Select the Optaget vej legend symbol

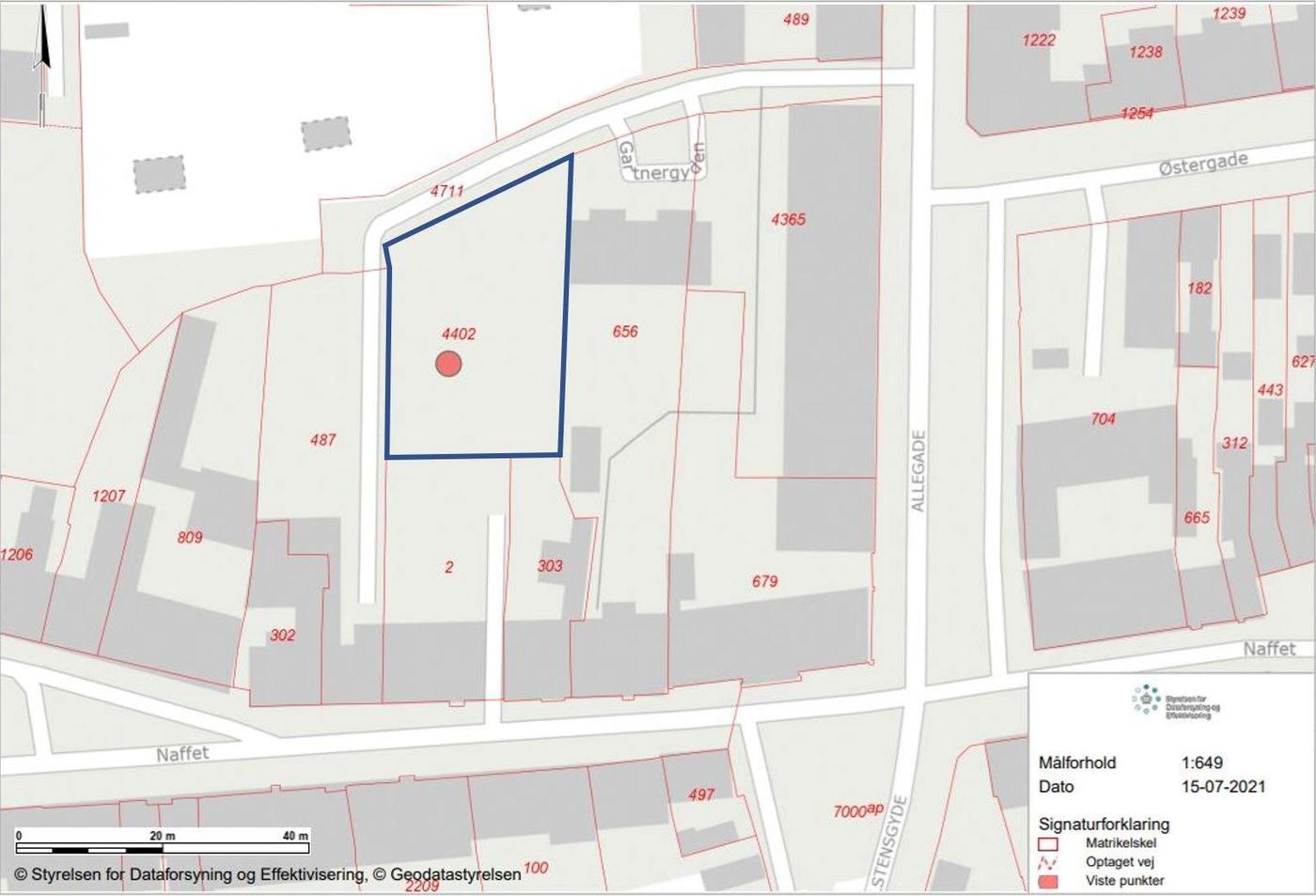click(1048, 862)
